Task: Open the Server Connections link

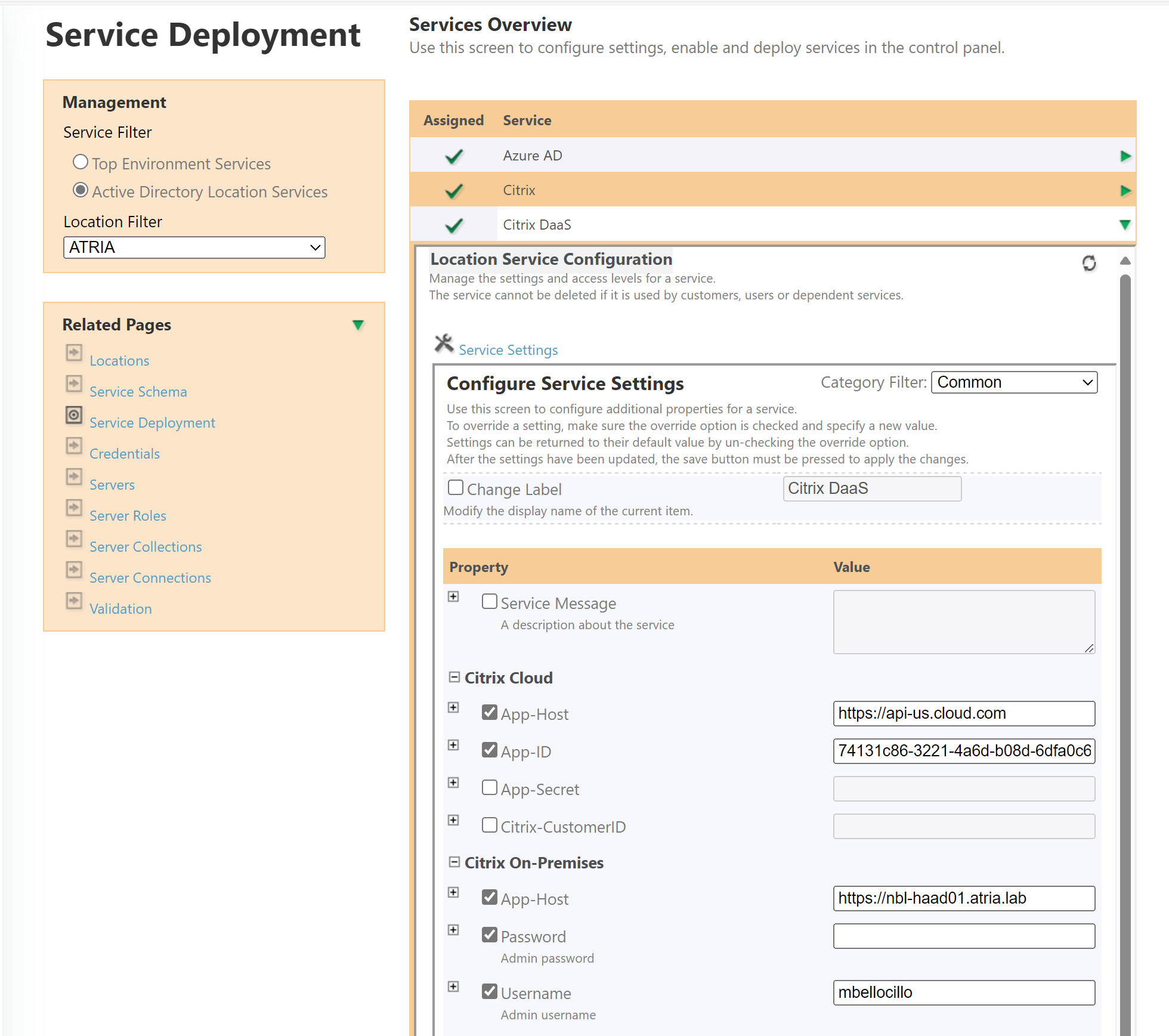Action: pyautogui.click(x=150, y=578)
